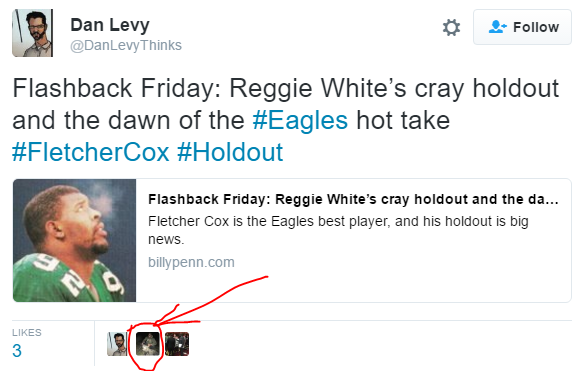Click the Follow button
This screenshot has height=371, width=579.
(522, 27)
